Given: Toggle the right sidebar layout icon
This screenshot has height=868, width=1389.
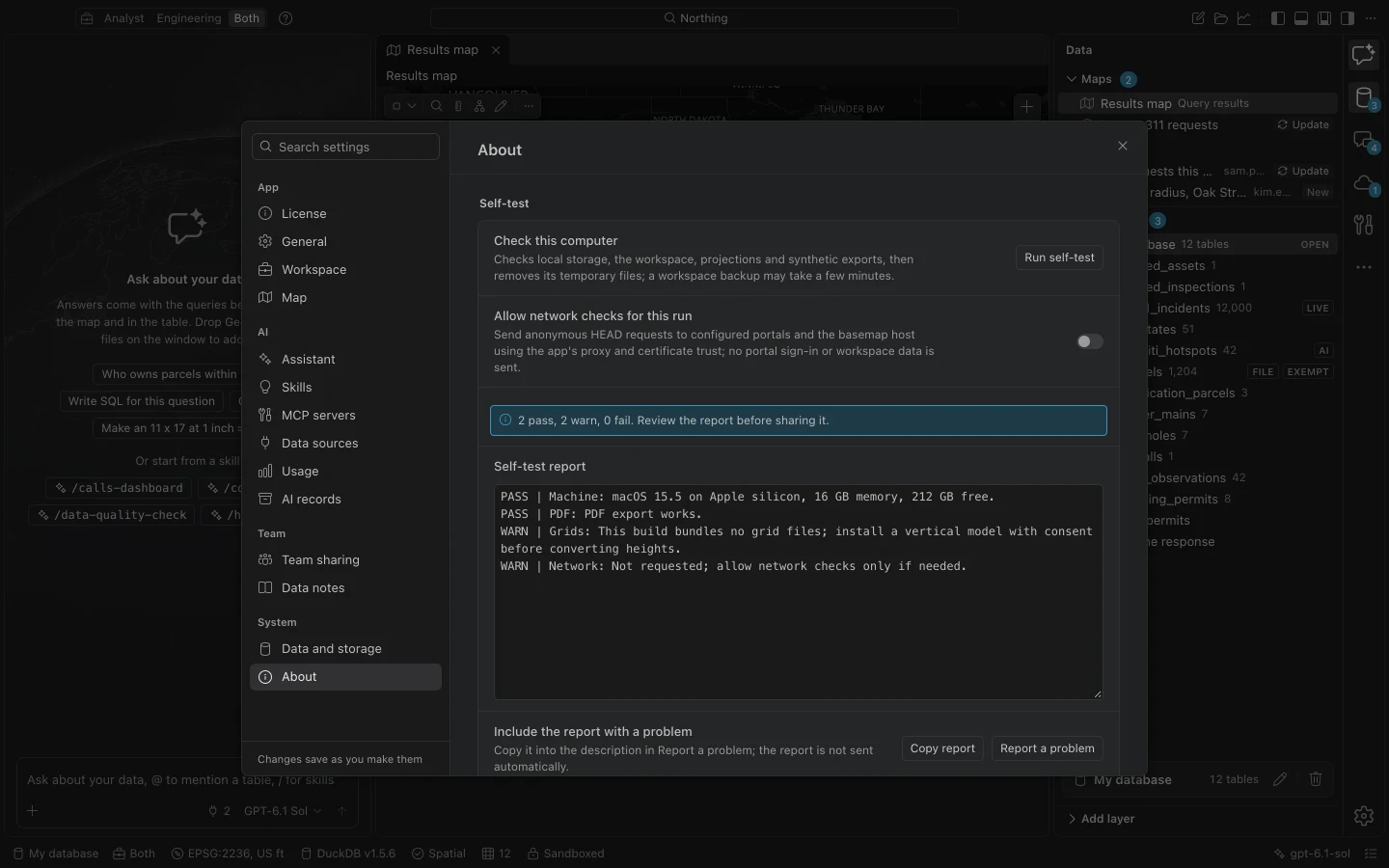Looking at the screenshot, I should [1348, 18].
